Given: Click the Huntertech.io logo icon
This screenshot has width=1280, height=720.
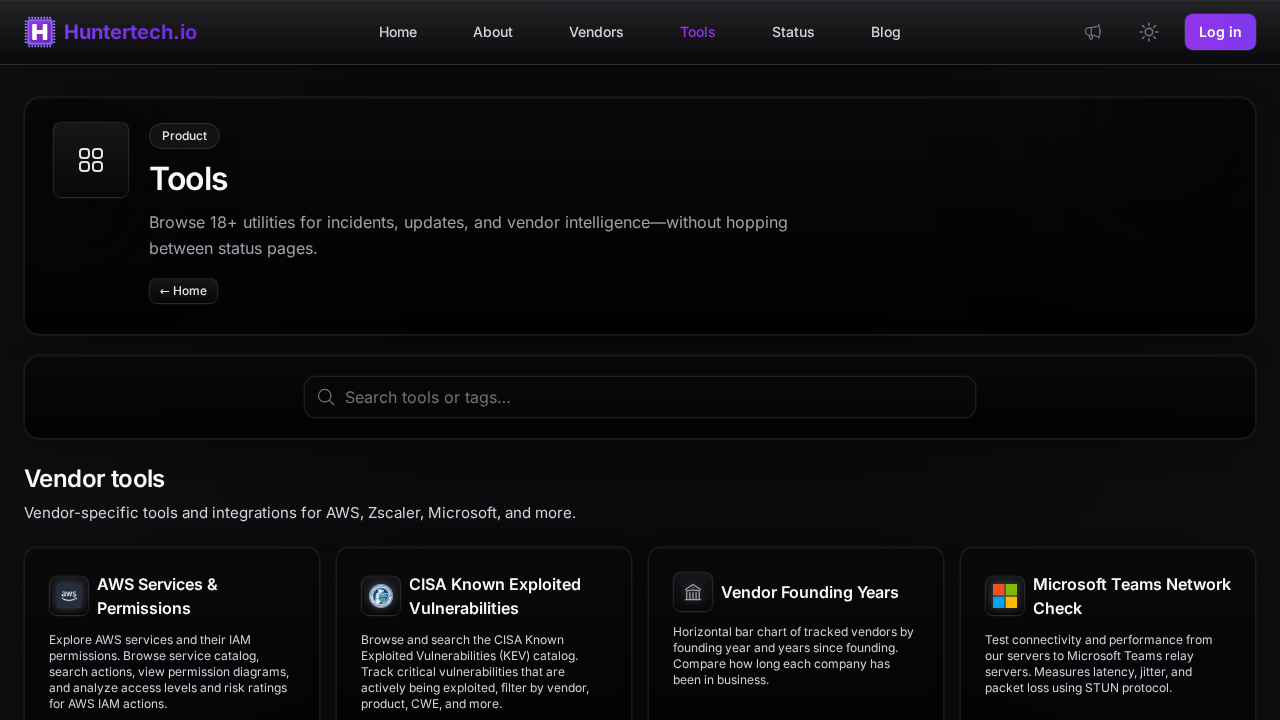Looking at the screenshot, I should (x=40, y=32).
